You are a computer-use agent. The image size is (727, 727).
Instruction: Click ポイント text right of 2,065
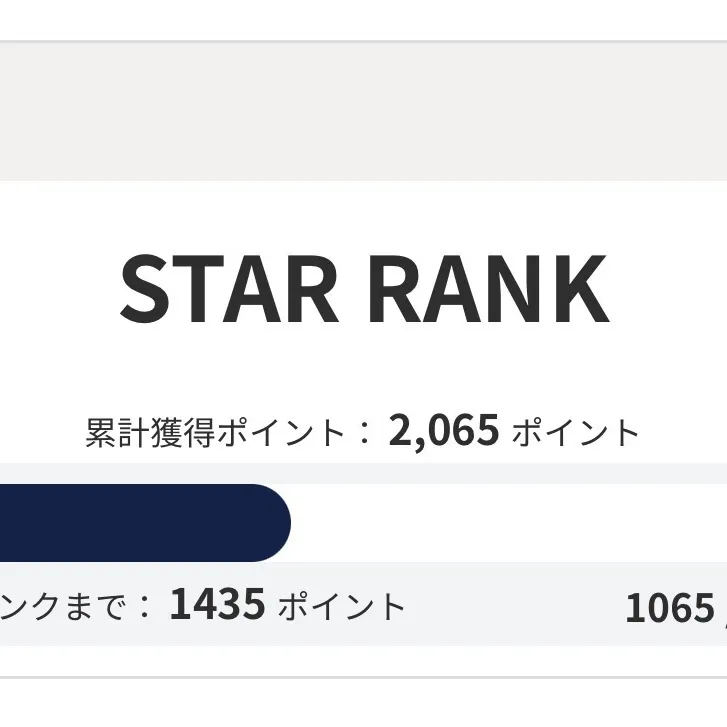pos(575,433)
